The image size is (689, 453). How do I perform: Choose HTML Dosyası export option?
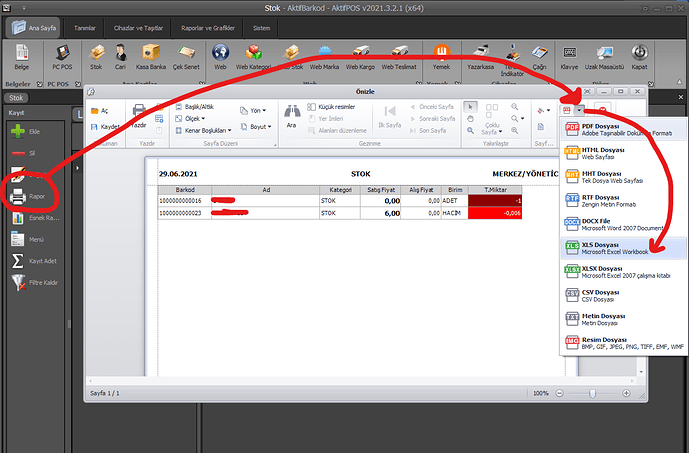[624, 153]
